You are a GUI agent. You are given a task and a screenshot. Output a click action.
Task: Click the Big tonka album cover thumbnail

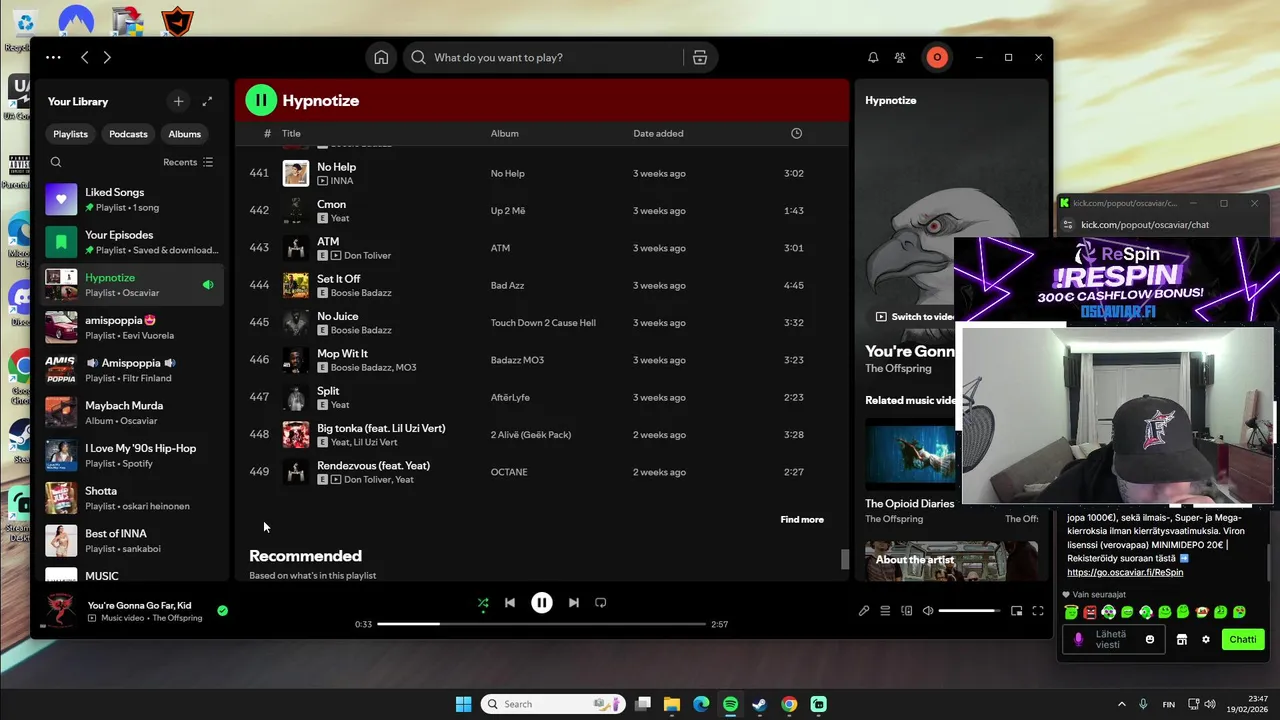296,435
